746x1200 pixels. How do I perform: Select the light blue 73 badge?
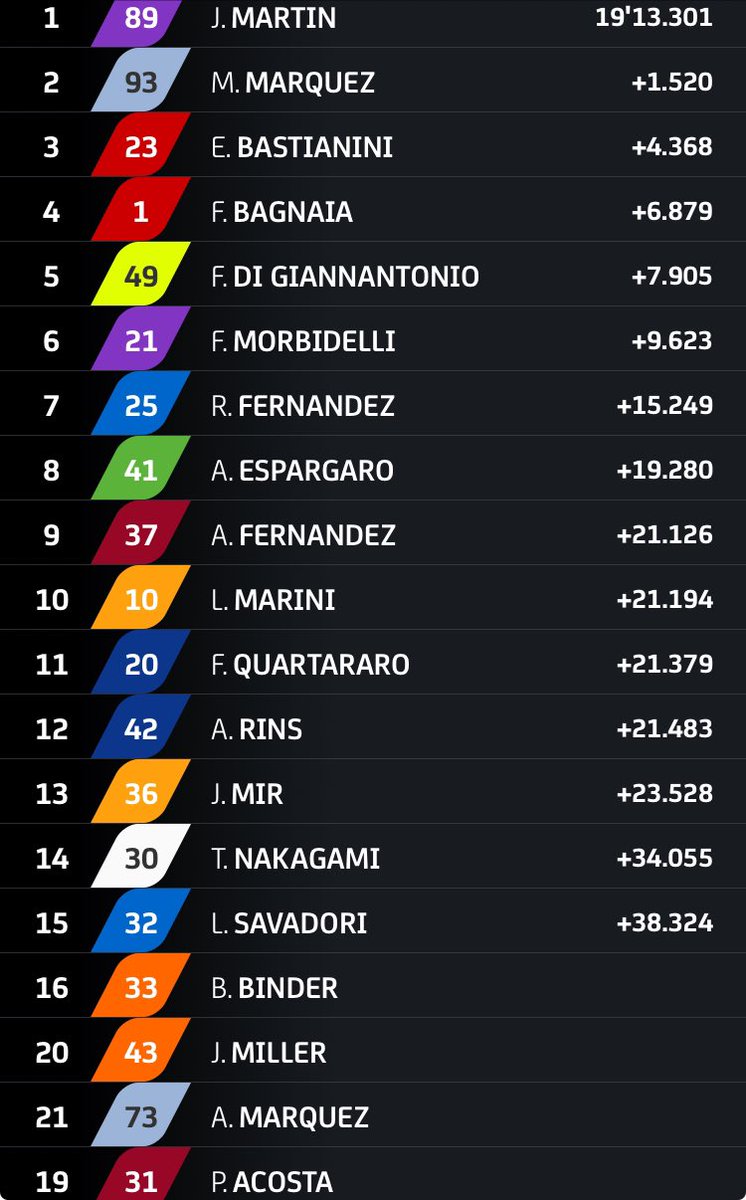[141, 1117]
